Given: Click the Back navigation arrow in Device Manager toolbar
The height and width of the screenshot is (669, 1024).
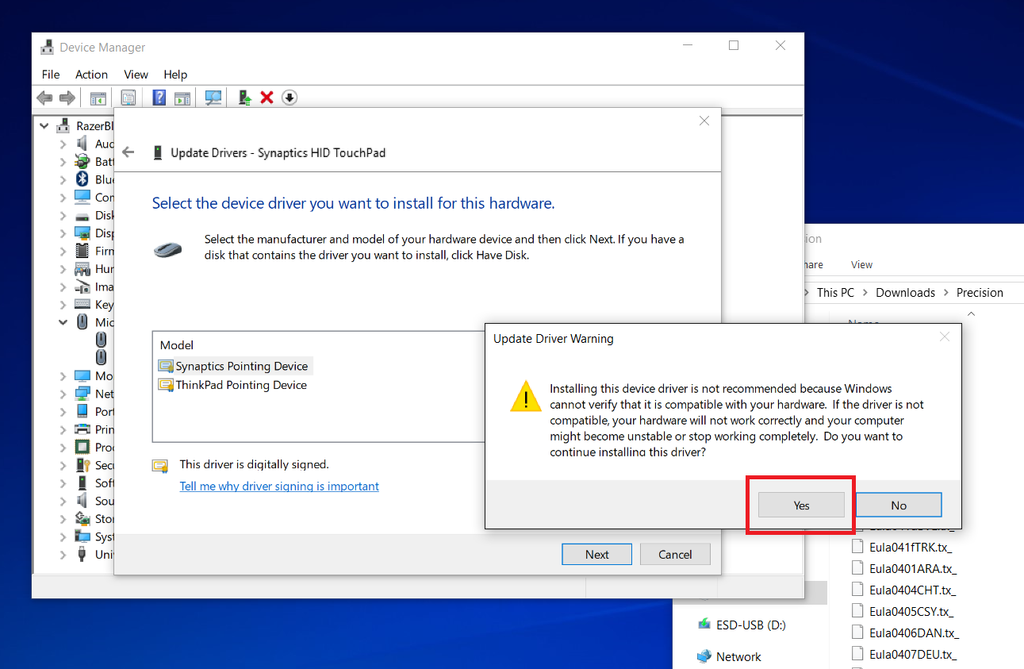Looking at the screenshot, I should click(44, 97).
